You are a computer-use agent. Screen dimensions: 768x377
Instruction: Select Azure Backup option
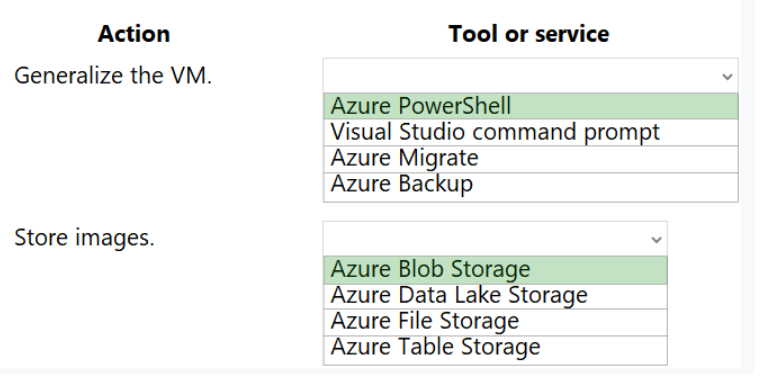530,186
